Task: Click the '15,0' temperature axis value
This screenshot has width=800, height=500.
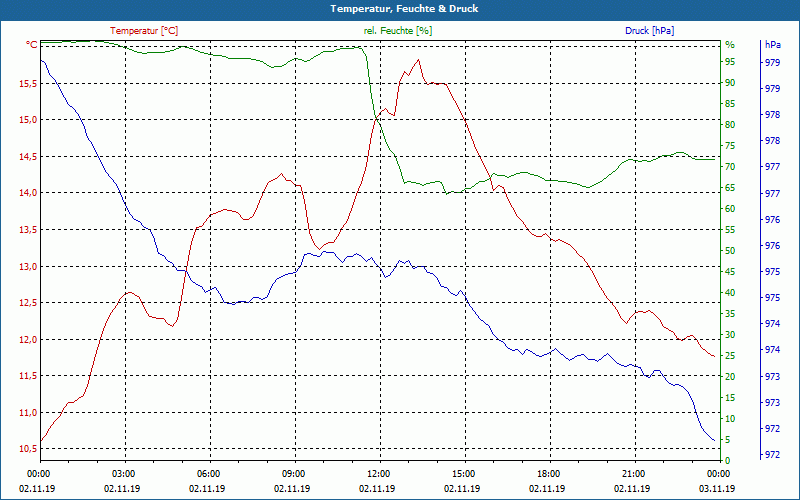Action: tap(28, 120)
